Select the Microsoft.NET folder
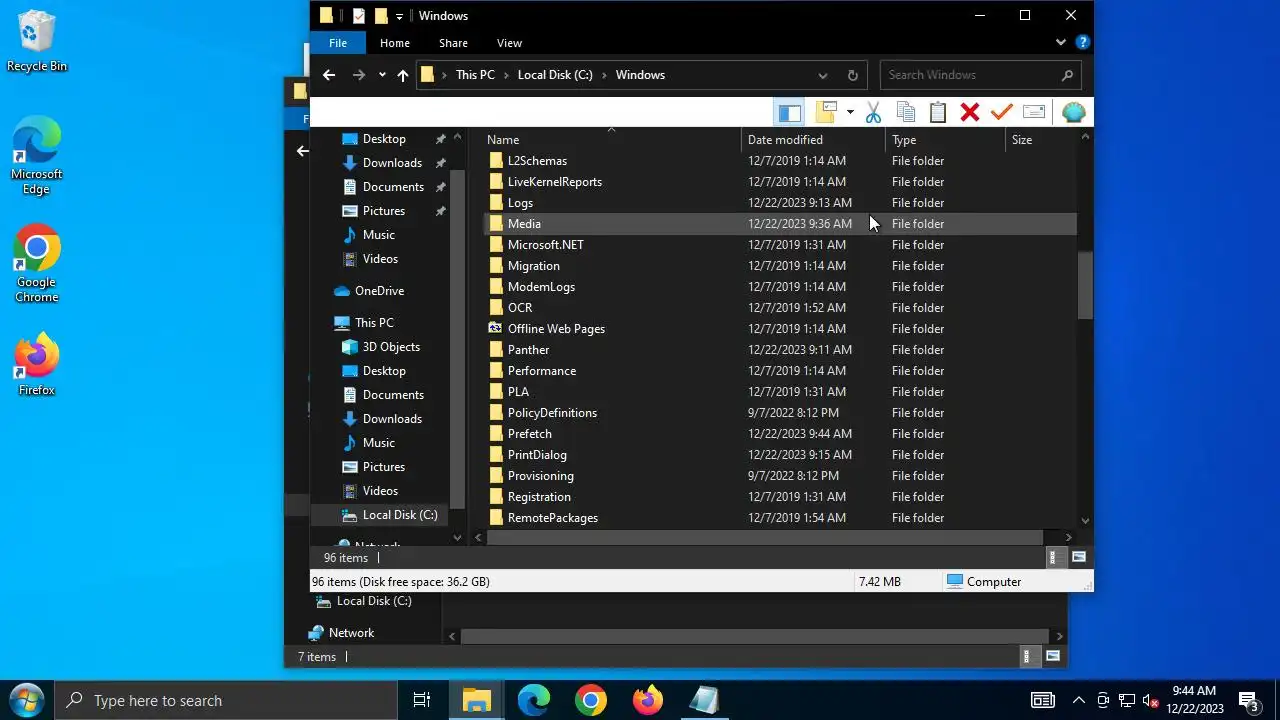1280x720 pixels. pos(545,245)
